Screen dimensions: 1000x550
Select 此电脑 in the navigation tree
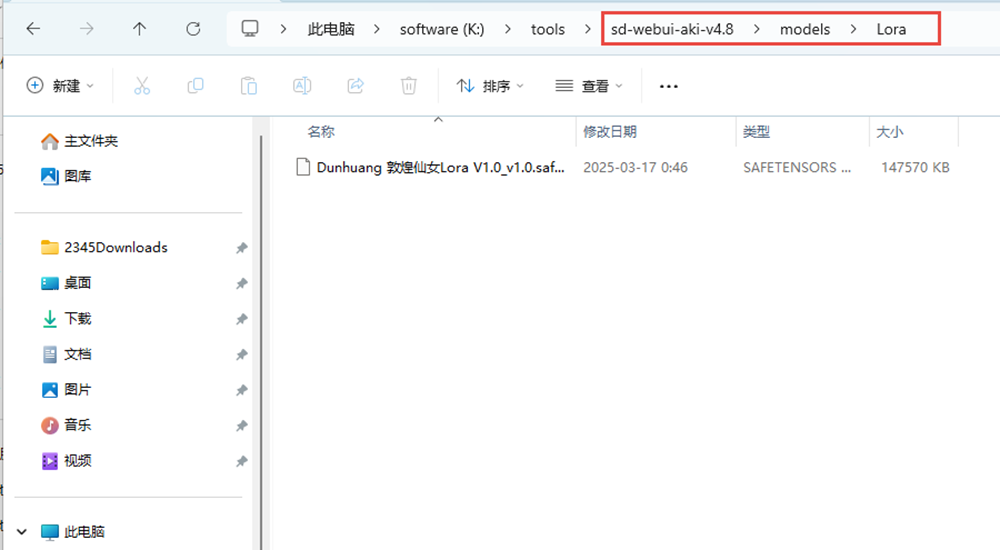tap(73, 531)
